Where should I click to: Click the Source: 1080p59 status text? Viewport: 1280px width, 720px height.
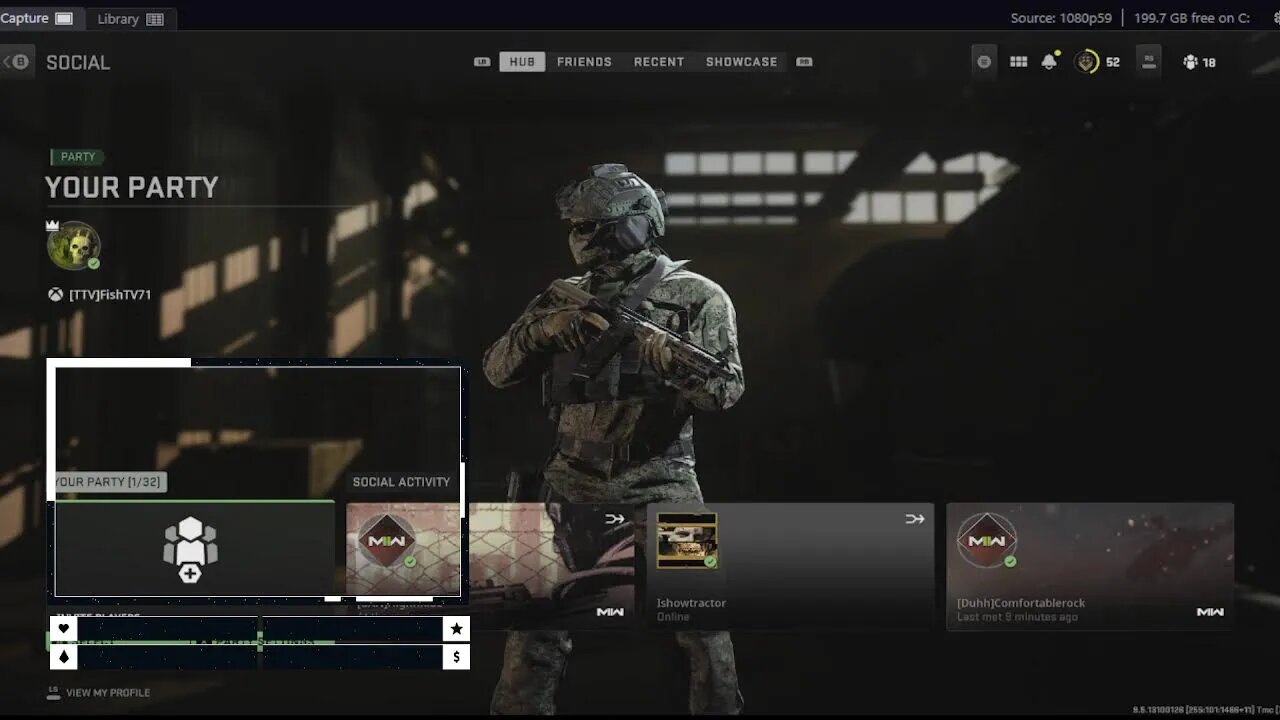point(1060,18)
